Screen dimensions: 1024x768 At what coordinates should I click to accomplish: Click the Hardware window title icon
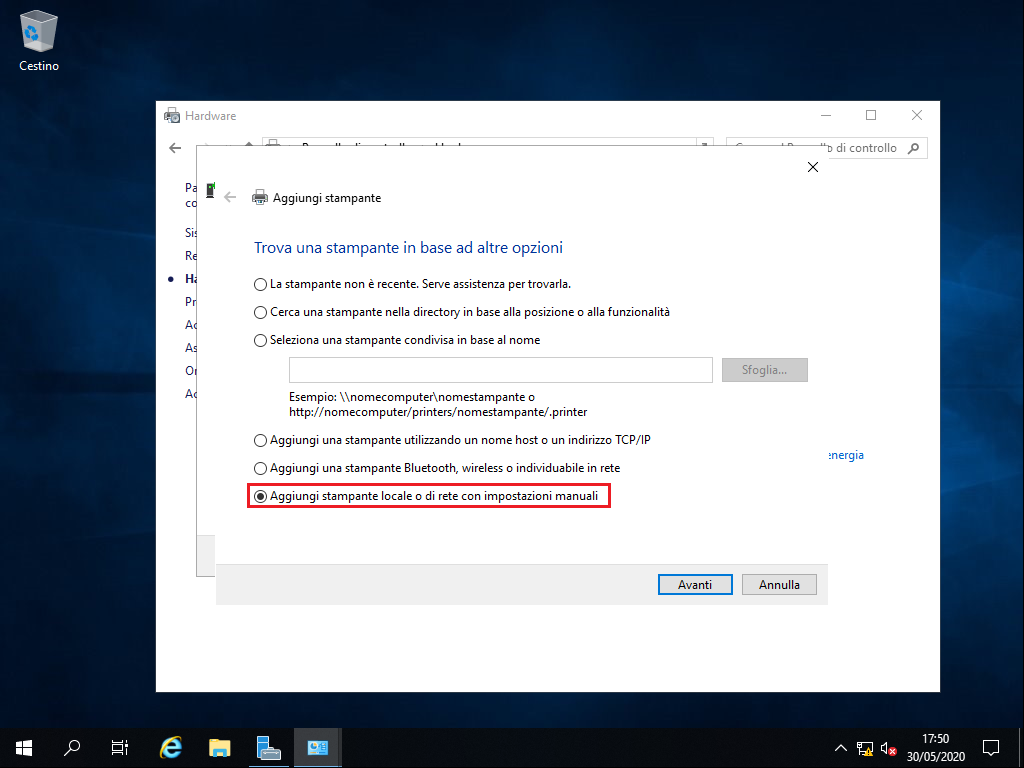(x=172, y=116)
